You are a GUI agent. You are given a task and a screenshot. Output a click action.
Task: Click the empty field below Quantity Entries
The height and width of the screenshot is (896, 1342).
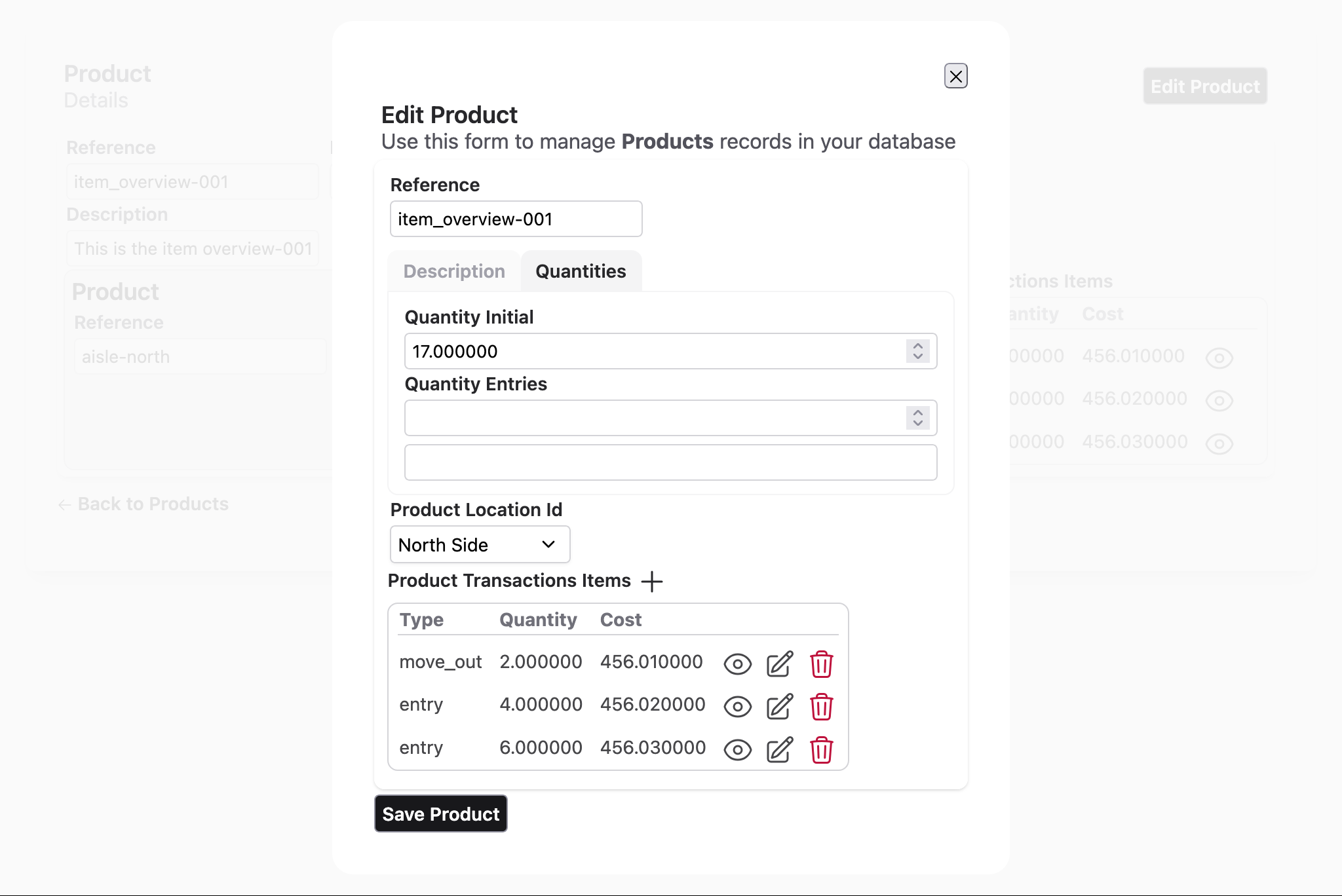(670, 462)
